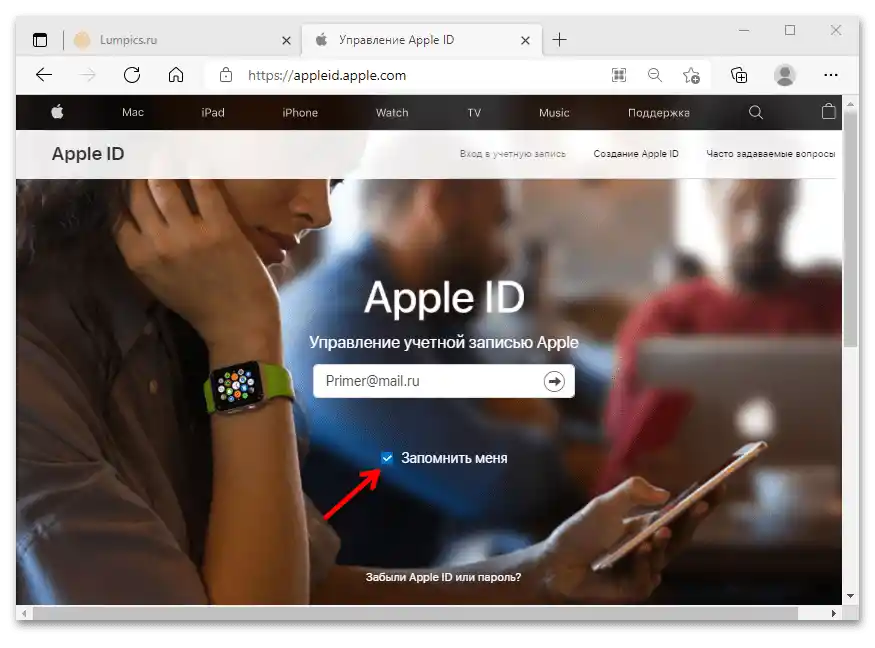Open the iPhone menu item
Screen dimensions: 875x648
point(300,113)
